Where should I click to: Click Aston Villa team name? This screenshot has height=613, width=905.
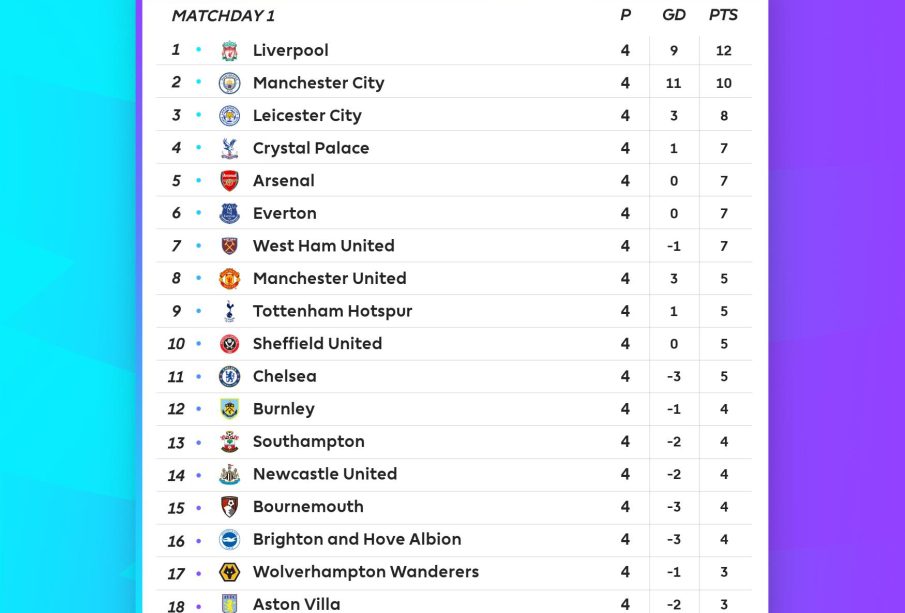coord(296,603)
